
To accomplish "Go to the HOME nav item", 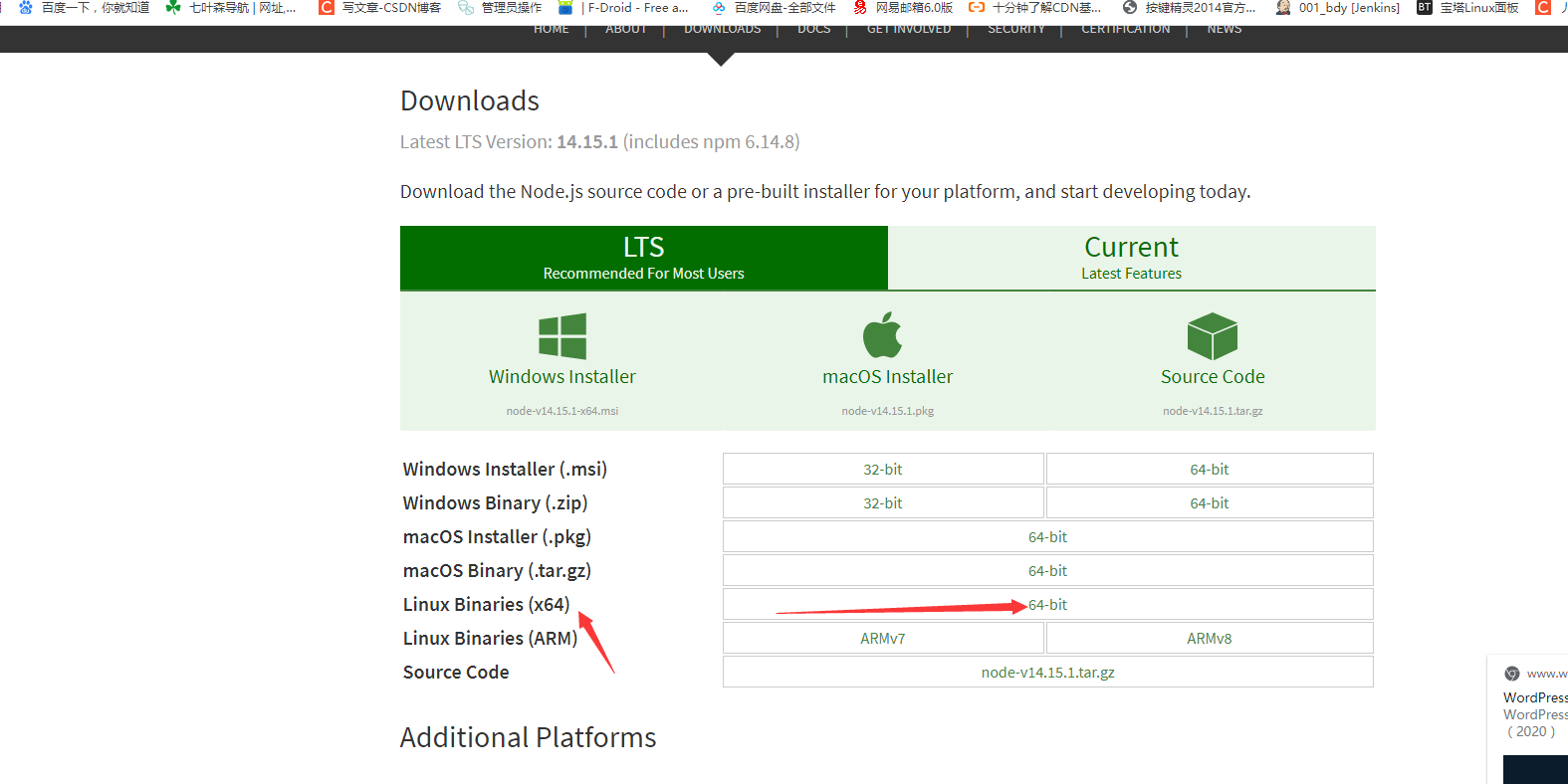I will tap(552, 30).
